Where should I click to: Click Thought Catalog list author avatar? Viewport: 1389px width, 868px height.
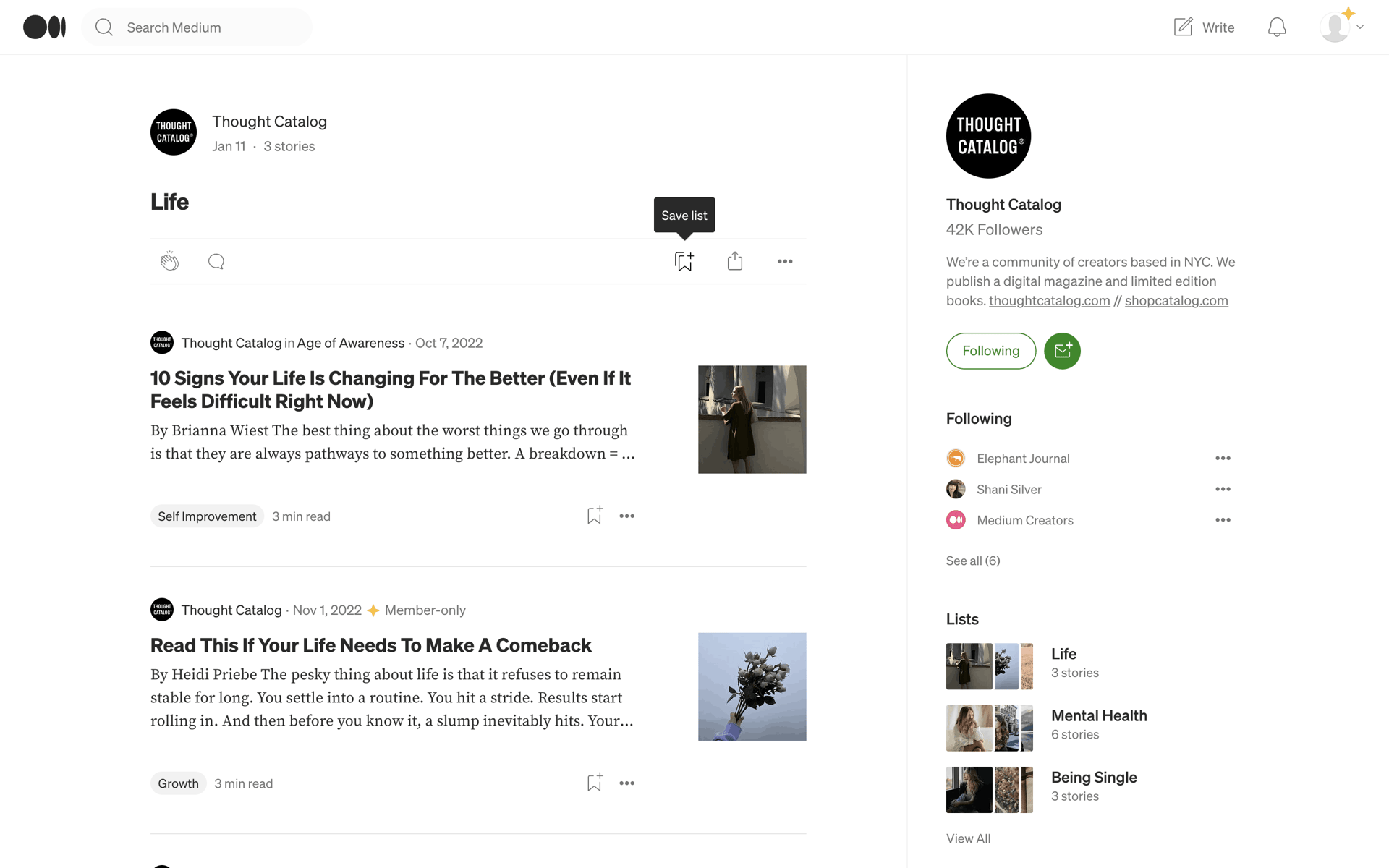pos(174,132)
